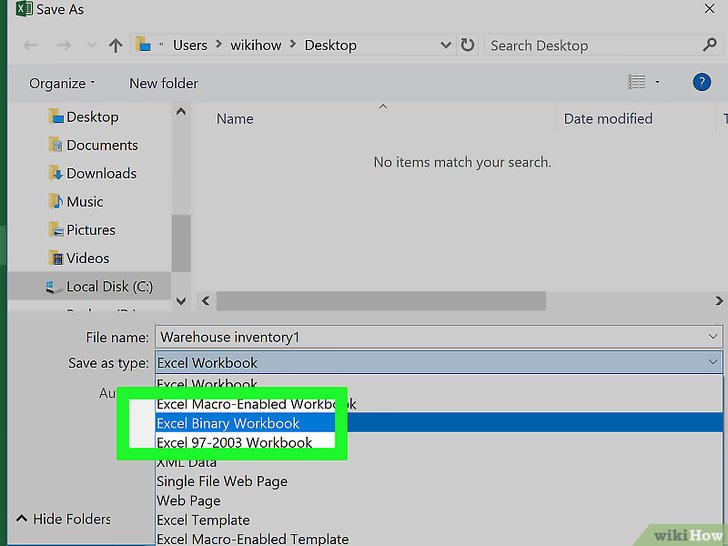This screenshot has height=546, width=728.
Task: Select Music in the navigation pane
Action: (x=76, y=202)
